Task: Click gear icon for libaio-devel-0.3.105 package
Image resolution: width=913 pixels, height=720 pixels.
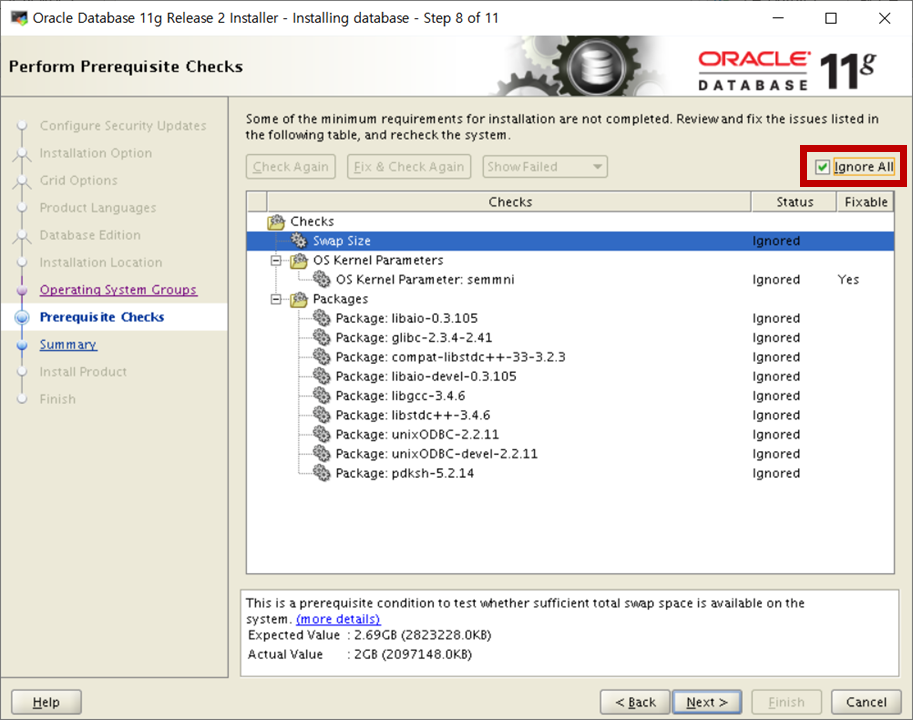Action: 321,376
